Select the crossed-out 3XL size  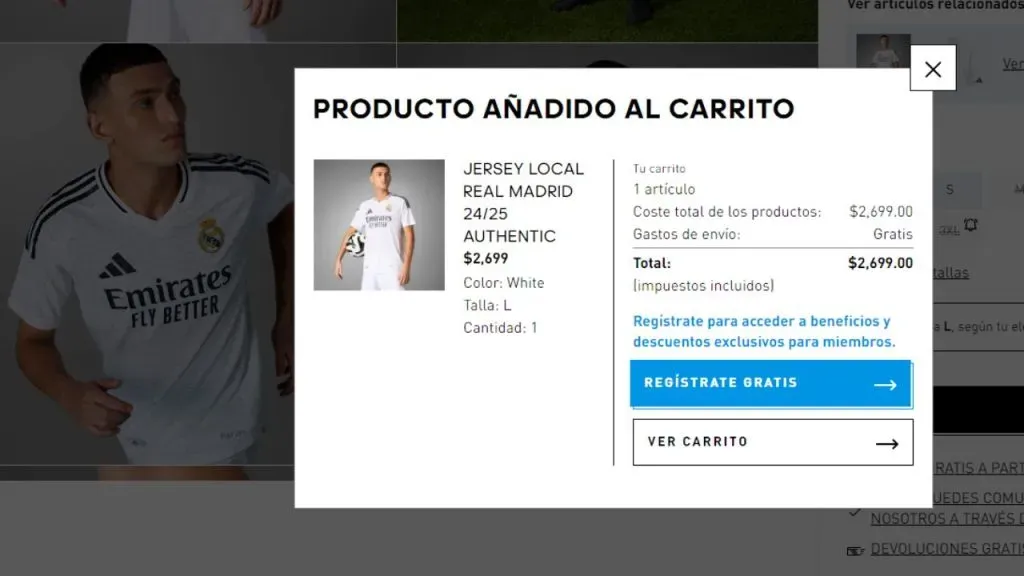coord(948,230)
